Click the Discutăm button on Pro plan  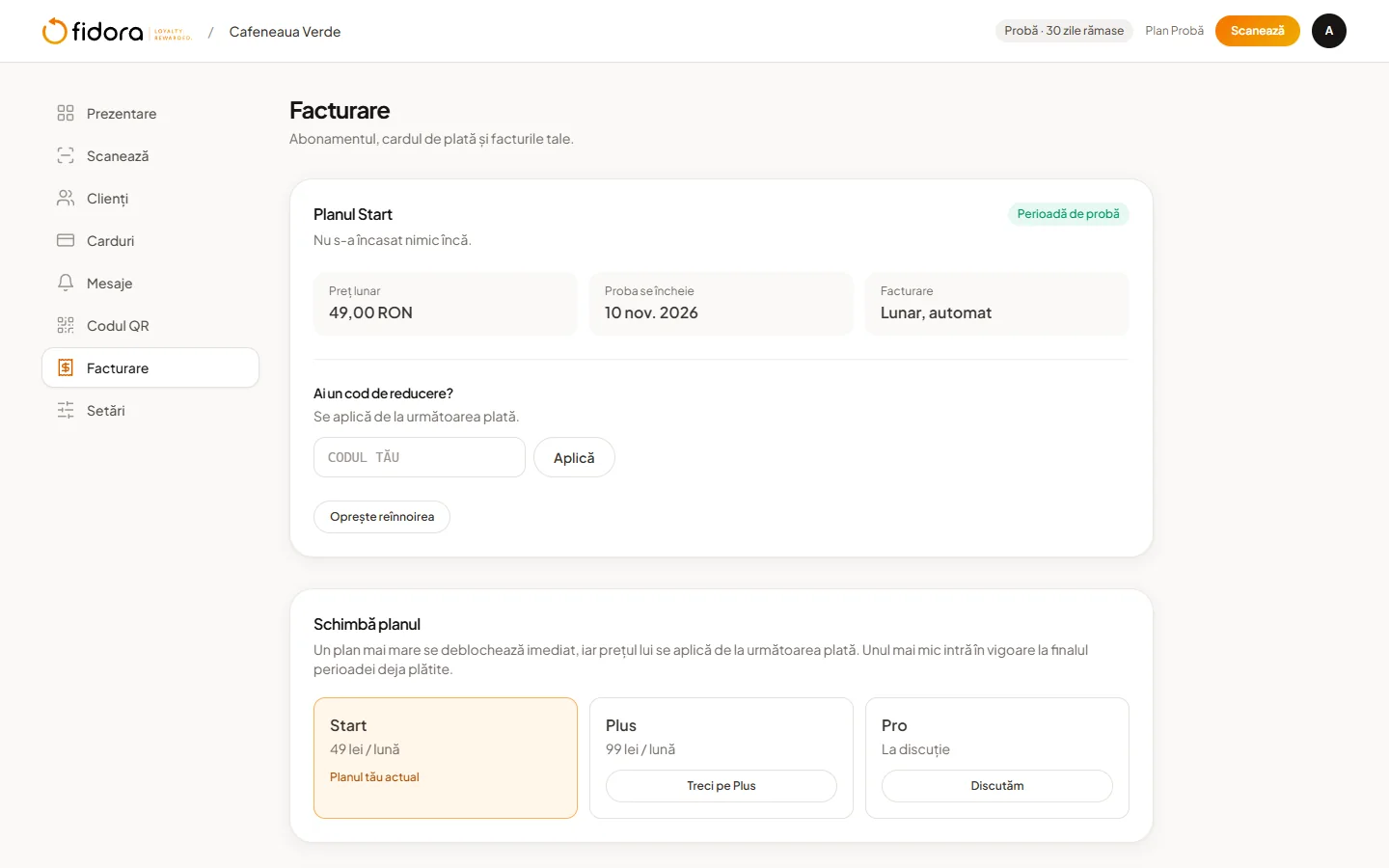[997, 786]
